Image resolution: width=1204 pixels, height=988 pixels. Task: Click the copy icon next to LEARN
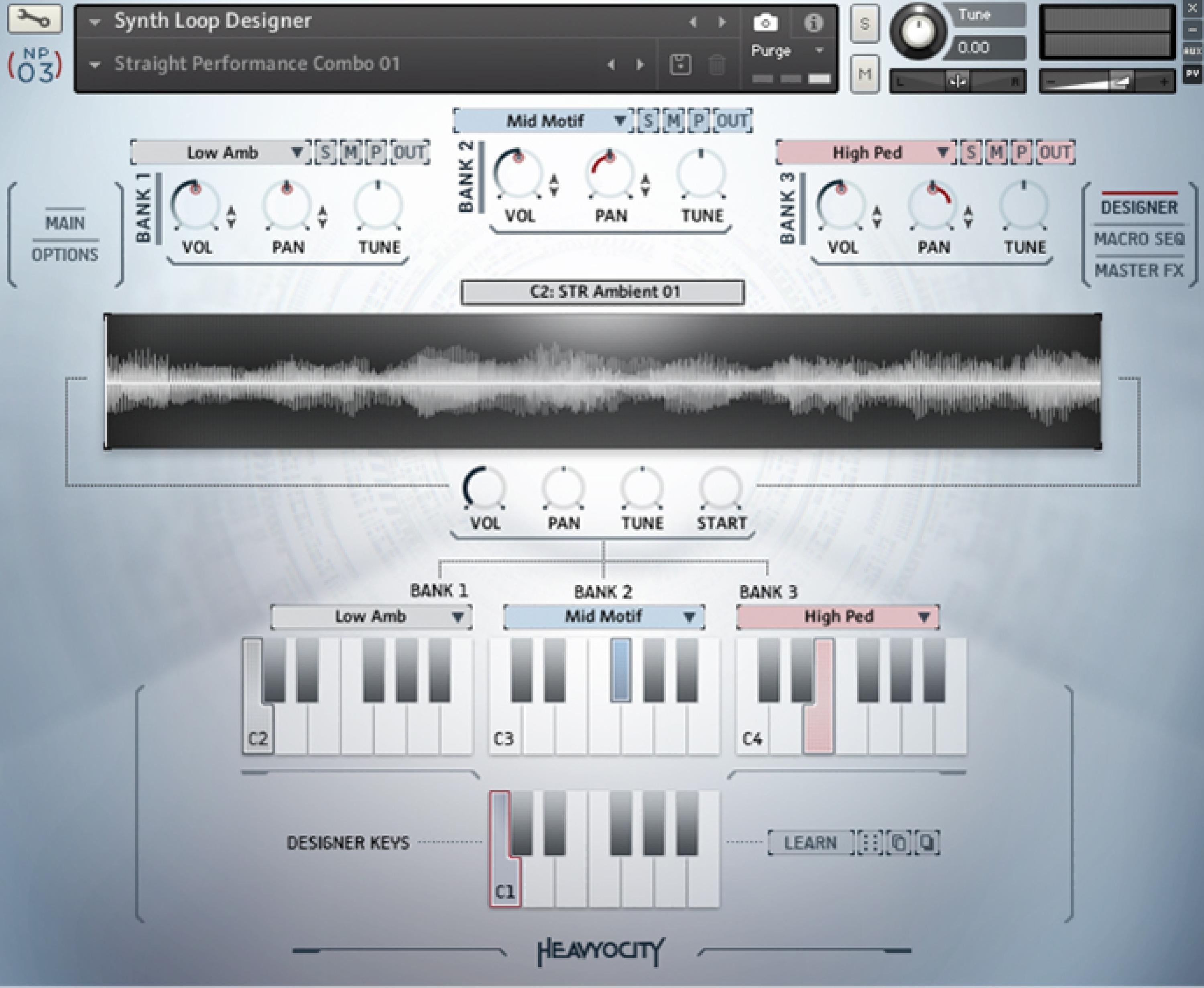click(898, 842)
